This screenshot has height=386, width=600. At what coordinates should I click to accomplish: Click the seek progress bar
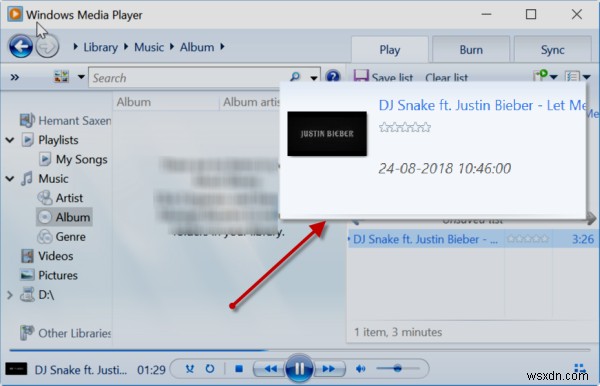(x=300, y=350)
